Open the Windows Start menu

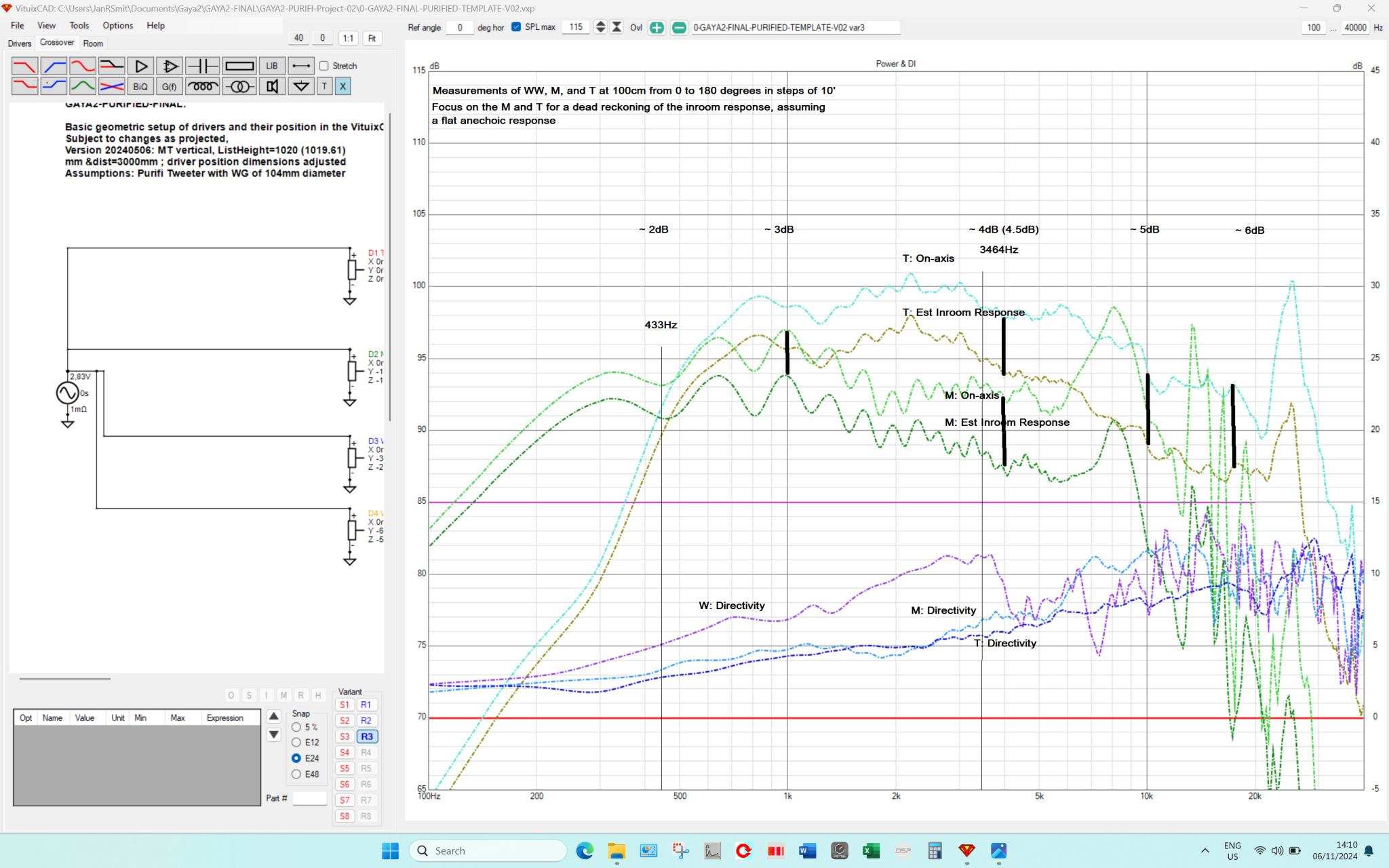coord(390,850)
